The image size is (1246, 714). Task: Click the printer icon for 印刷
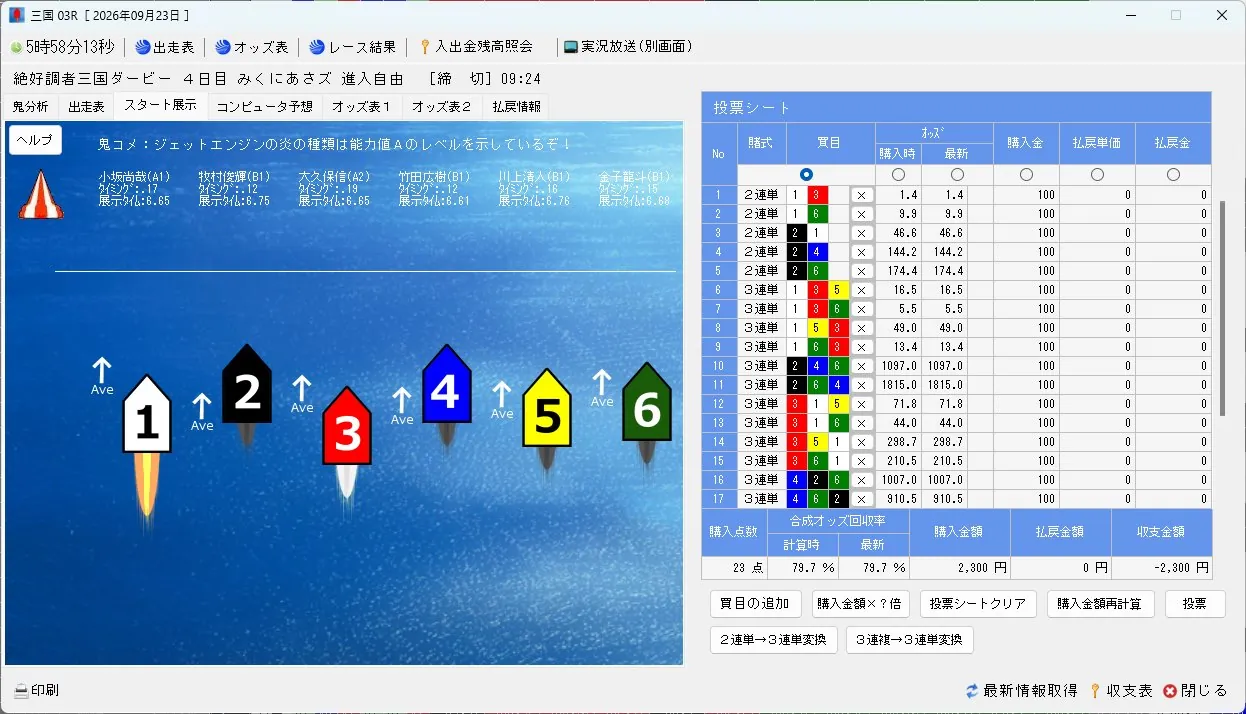click(20, 691)
